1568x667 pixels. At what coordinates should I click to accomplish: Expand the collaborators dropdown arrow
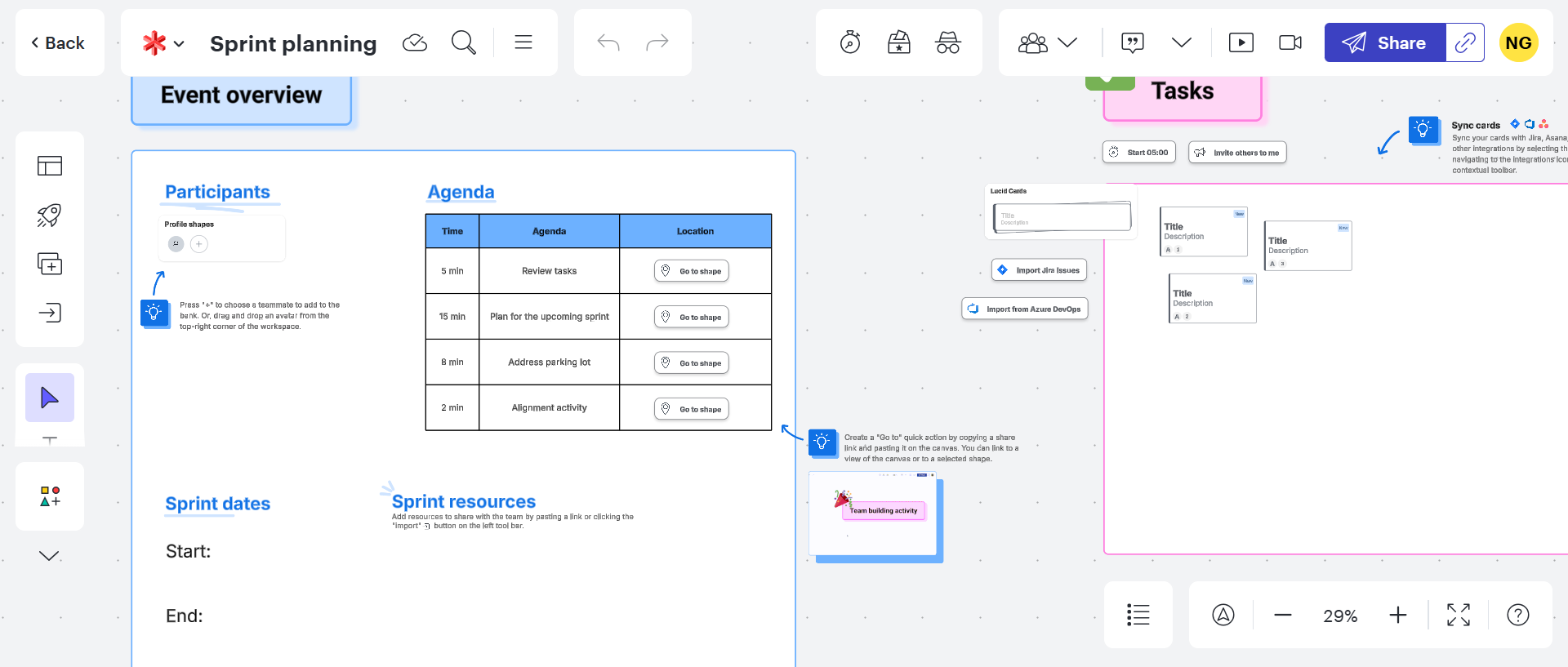1067,42
